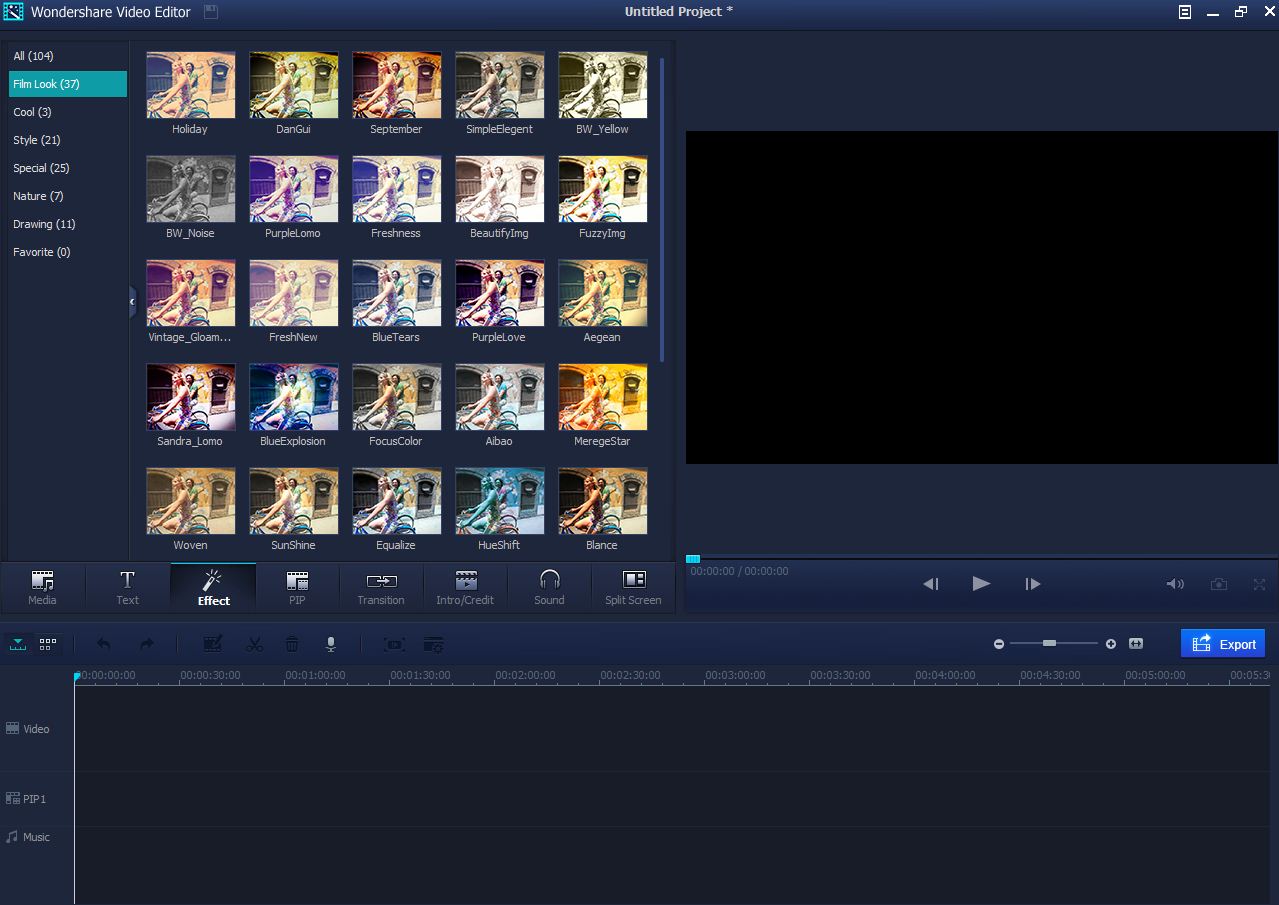Apply the Holiday effect thumbnail
The width and height of the screenshot is (1279, 905).
190,85
